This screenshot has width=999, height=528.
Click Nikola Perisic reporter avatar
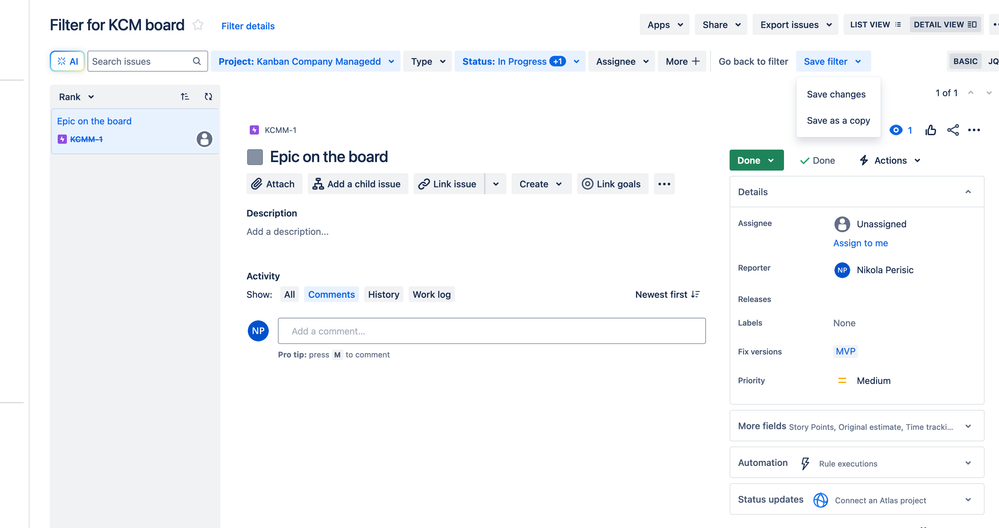[x=842, y=270]
